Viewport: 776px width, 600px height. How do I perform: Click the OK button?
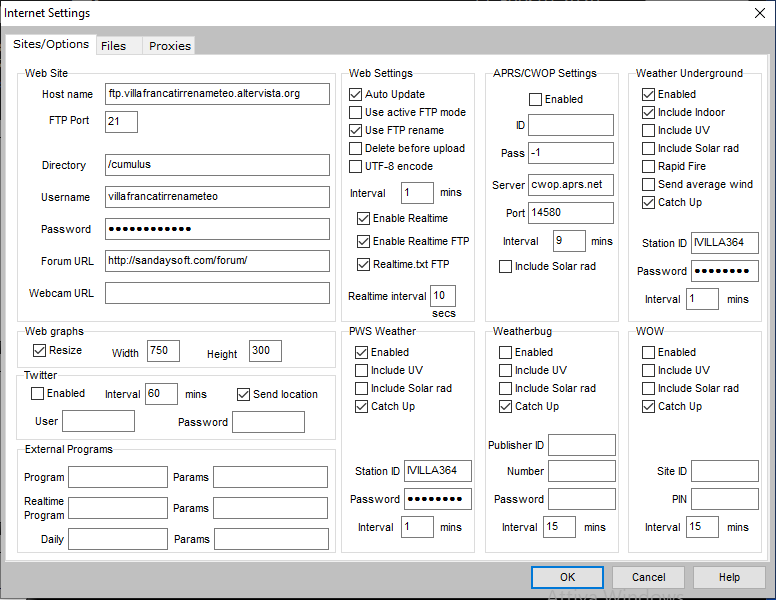pyautogui.click(x=567, y=577)
